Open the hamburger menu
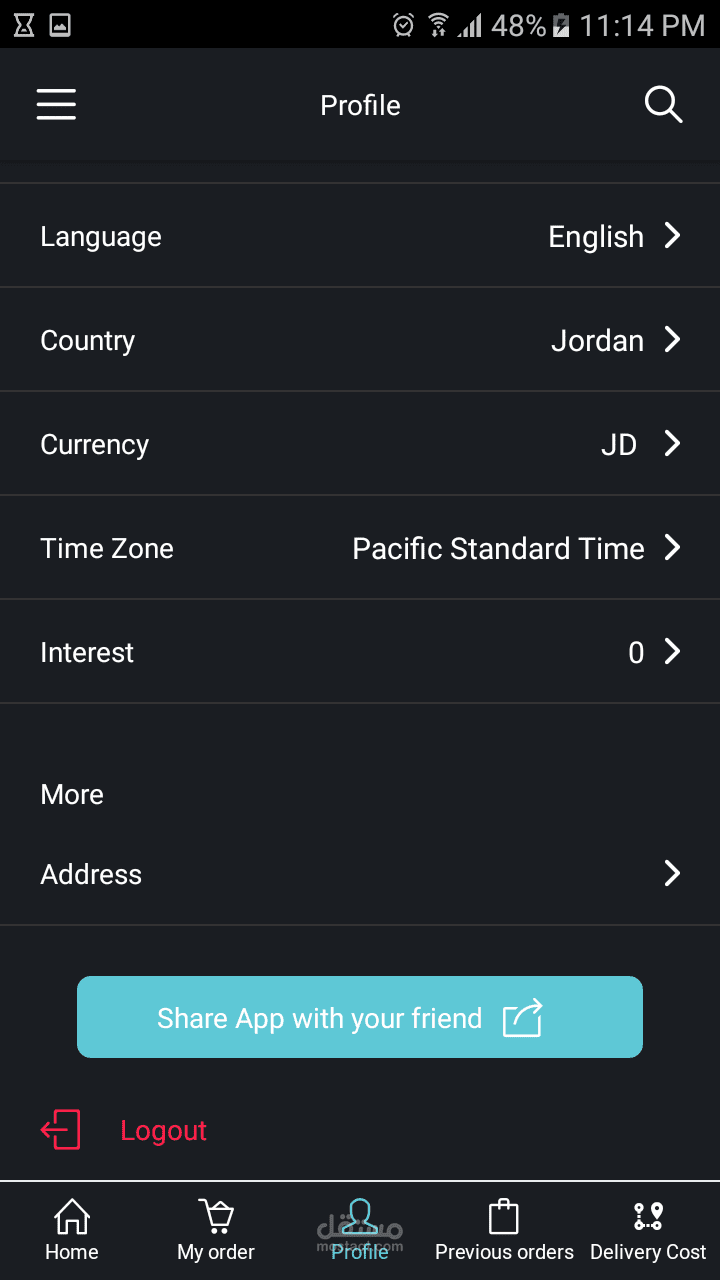720x1280 pixels. 57,105
